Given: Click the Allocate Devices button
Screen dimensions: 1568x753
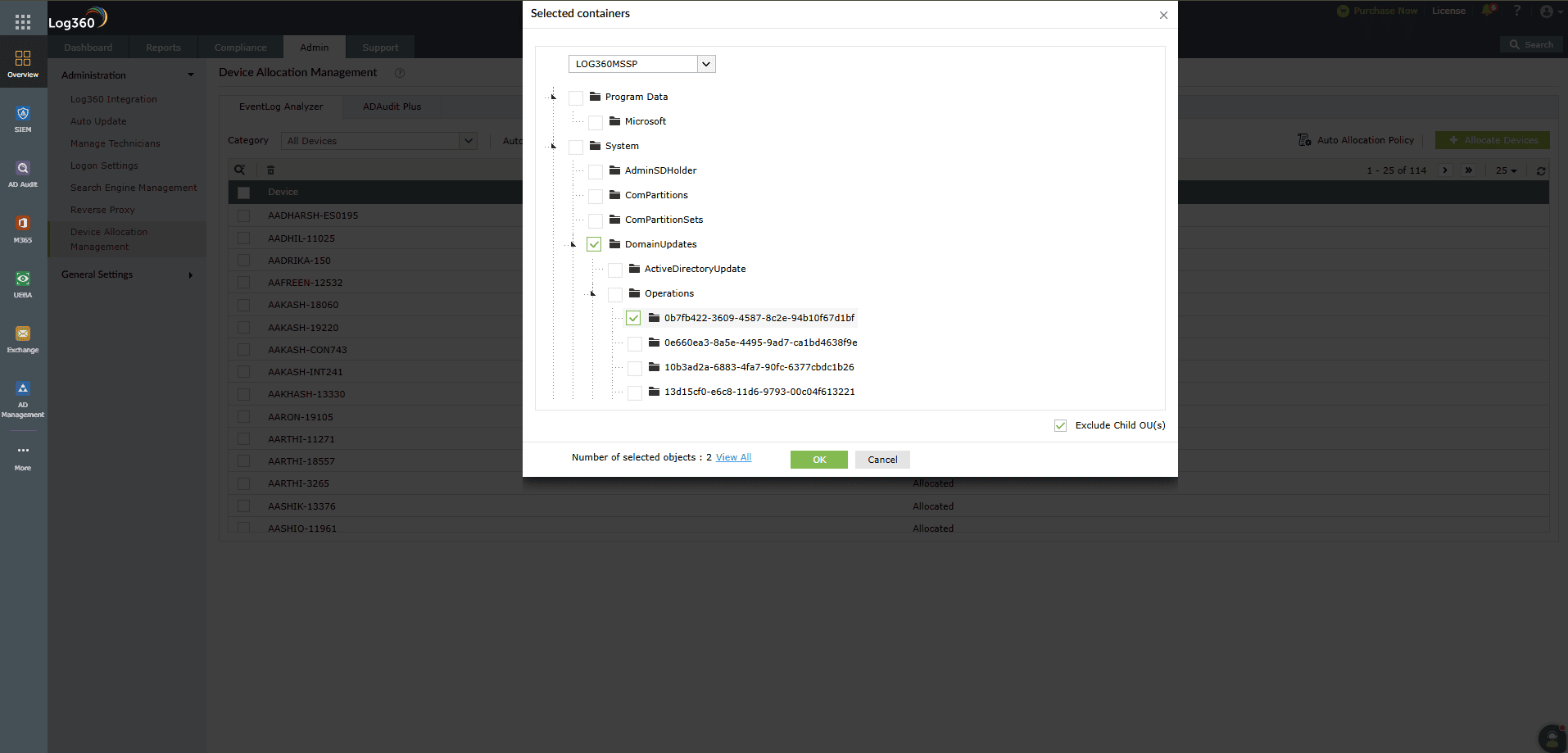Looking at the screenshot, I should click(x=1493, y=140).
